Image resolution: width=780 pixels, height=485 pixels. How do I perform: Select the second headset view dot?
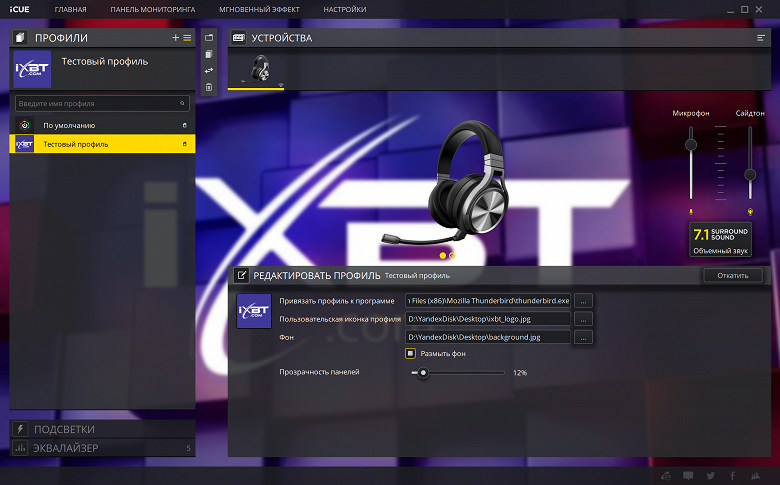(x=452, y=256)
